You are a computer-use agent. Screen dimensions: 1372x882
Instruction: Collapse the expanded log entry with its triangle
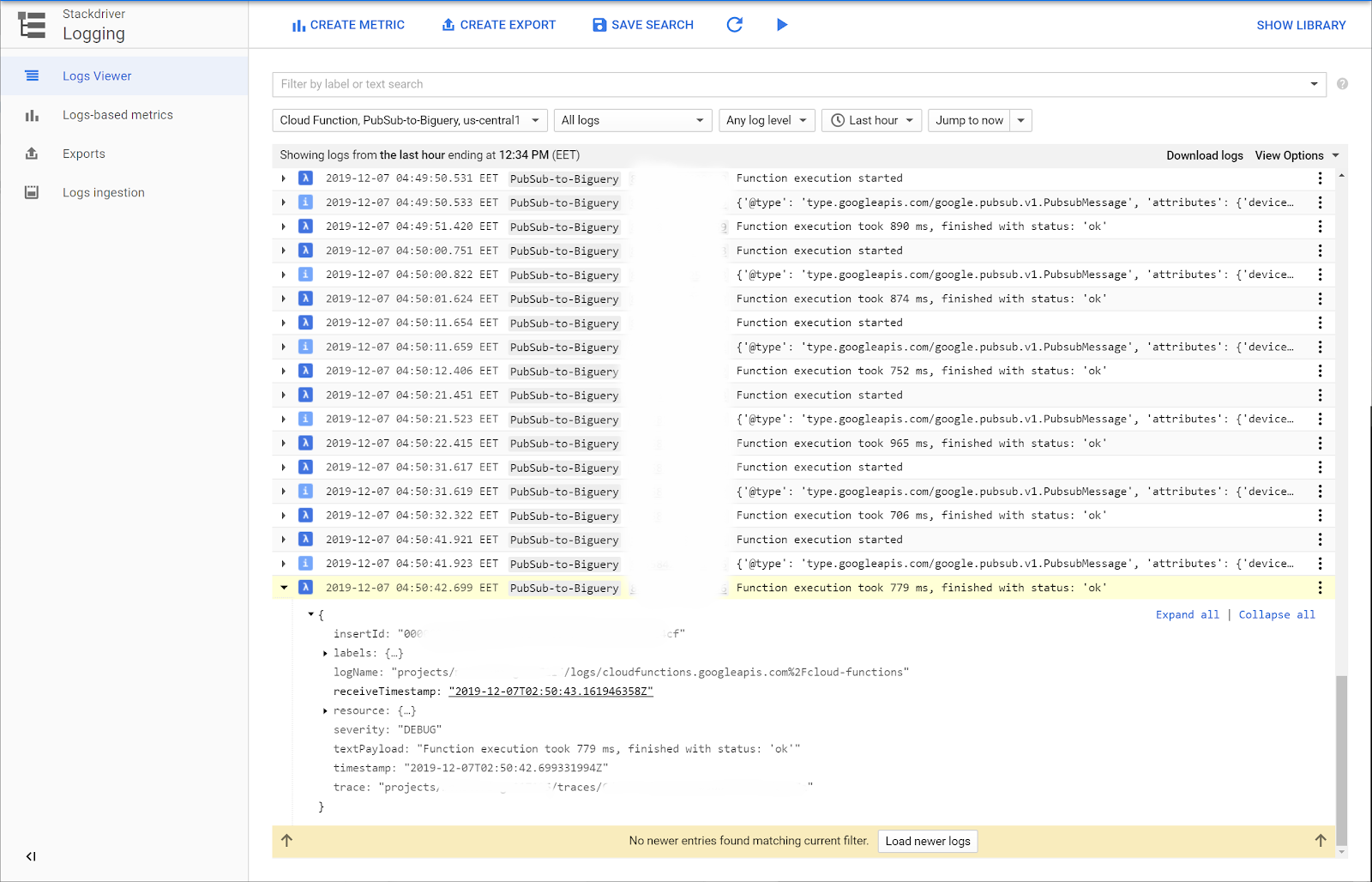tap(284, 588)
